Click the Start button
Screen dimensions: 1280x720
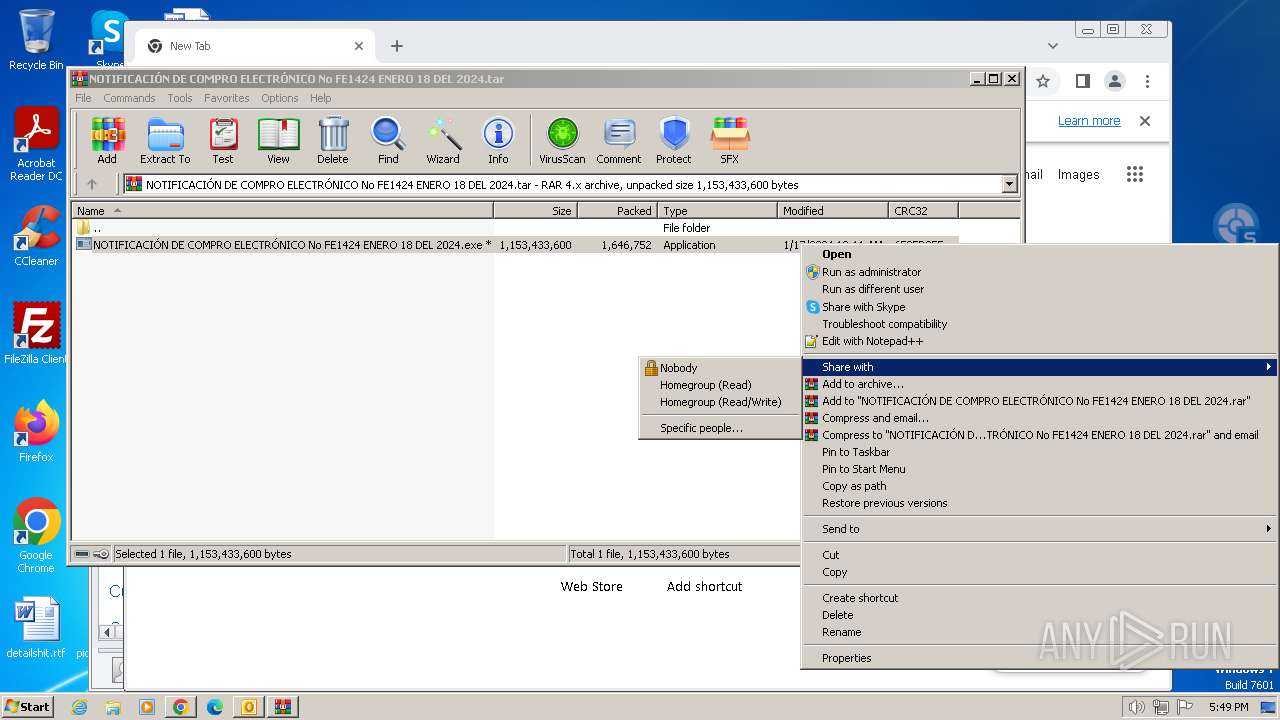27,707
